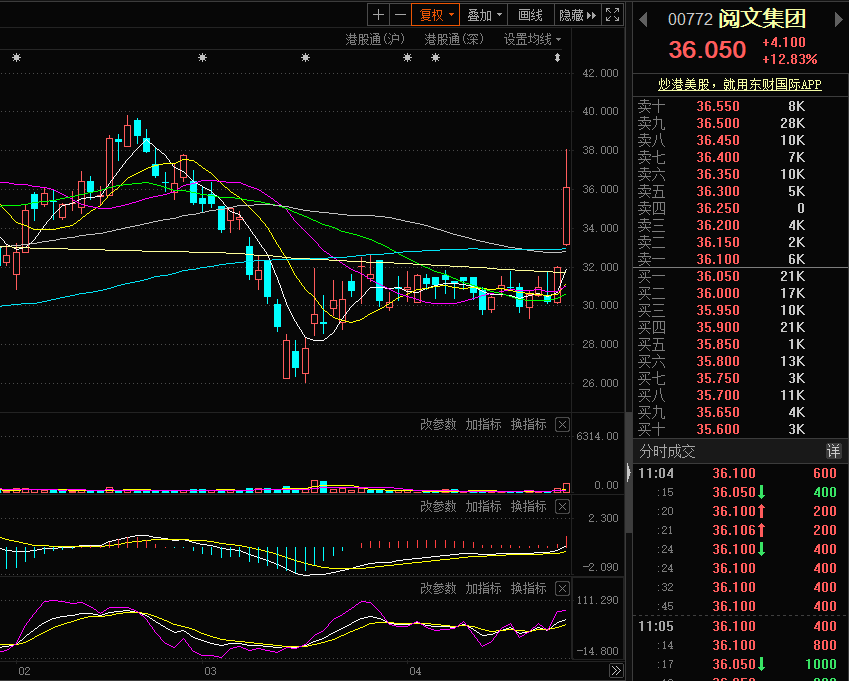
Task: Open the 叠加 dropdown menu
Action: [484, 15]
